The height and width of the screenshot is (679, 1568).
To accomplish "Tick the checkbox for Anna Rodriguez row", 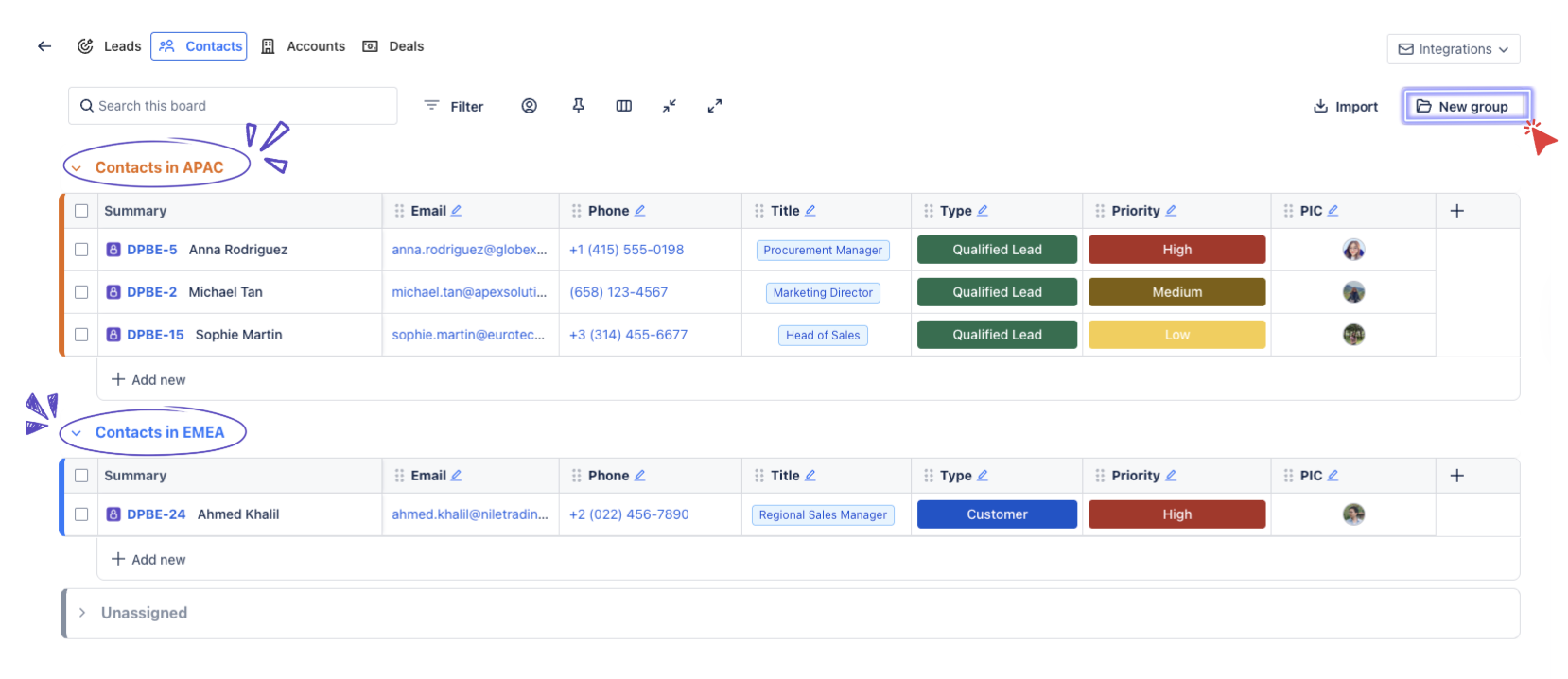I will coord(81,250).
